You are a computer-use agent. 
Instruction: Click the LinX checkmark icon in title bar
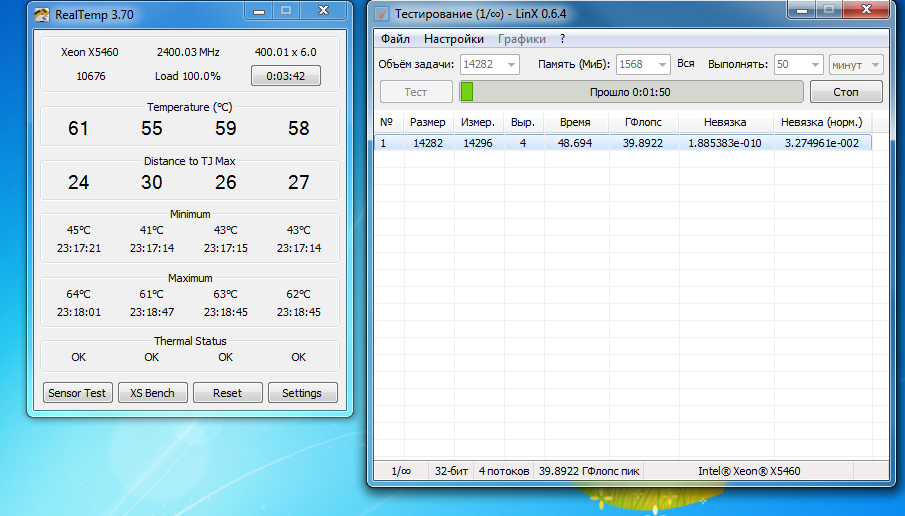pos(382,14)
